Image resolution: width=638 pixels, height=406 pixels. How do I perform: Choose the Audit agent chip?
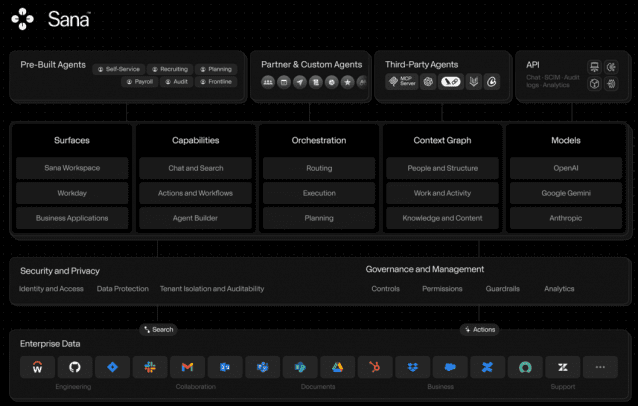176,82
